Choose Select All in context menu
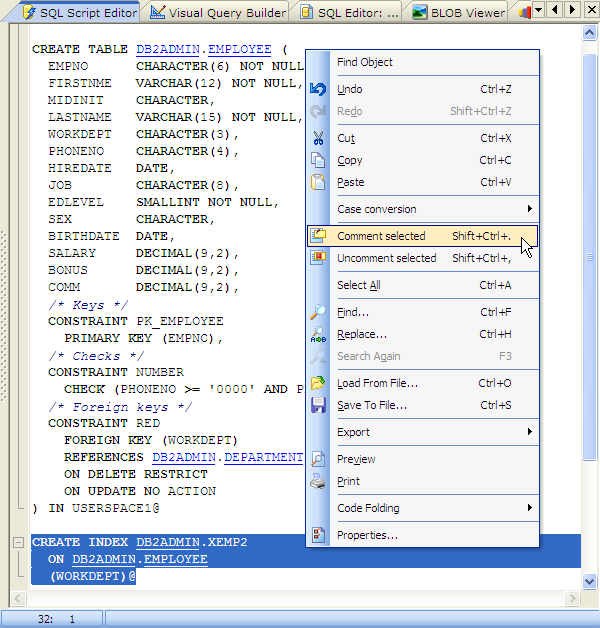This screenshot has width=600, height=628. [x=423, y=285]
